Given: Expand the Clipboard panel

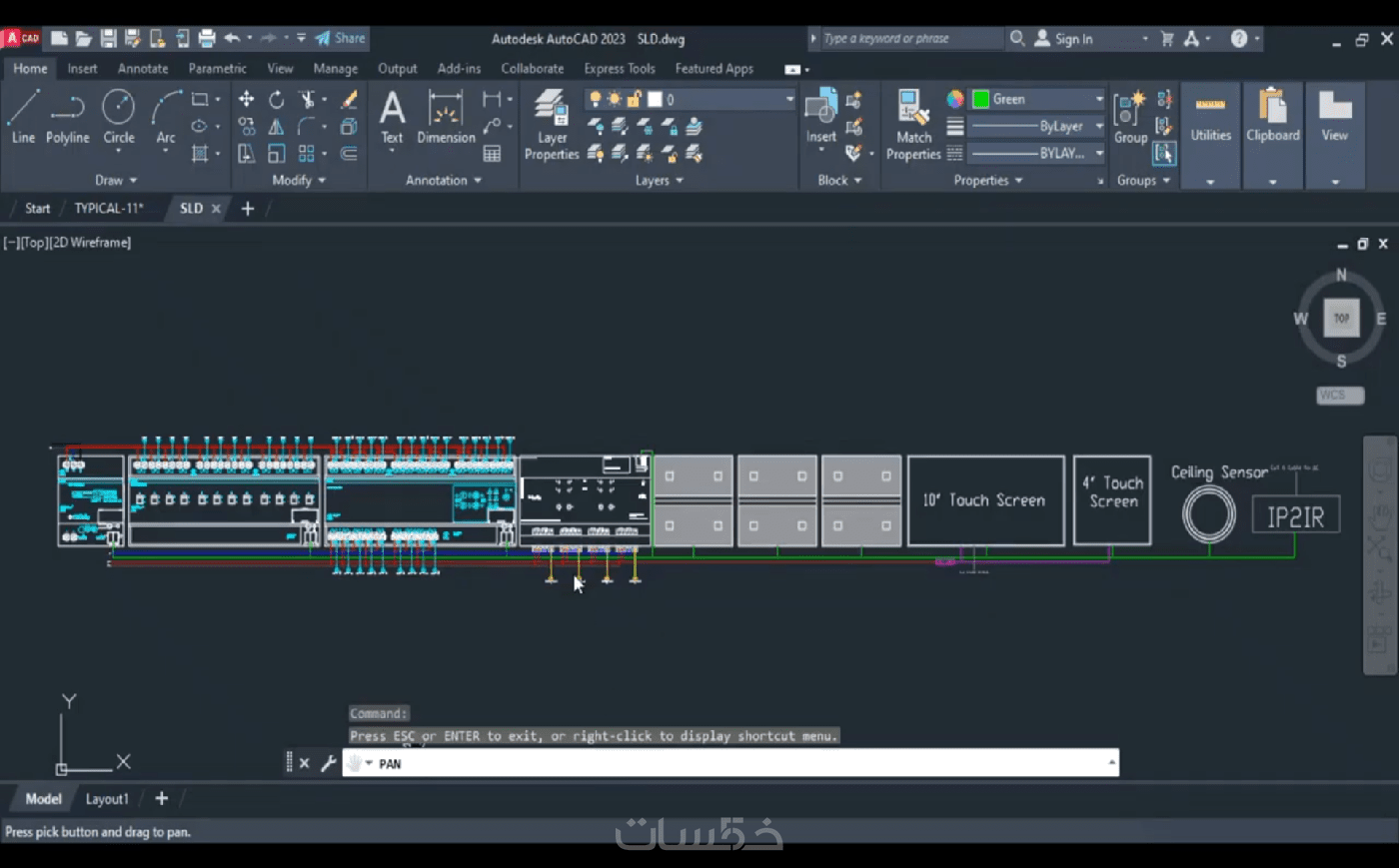Looking at the screenshot, I should 1272,182.
